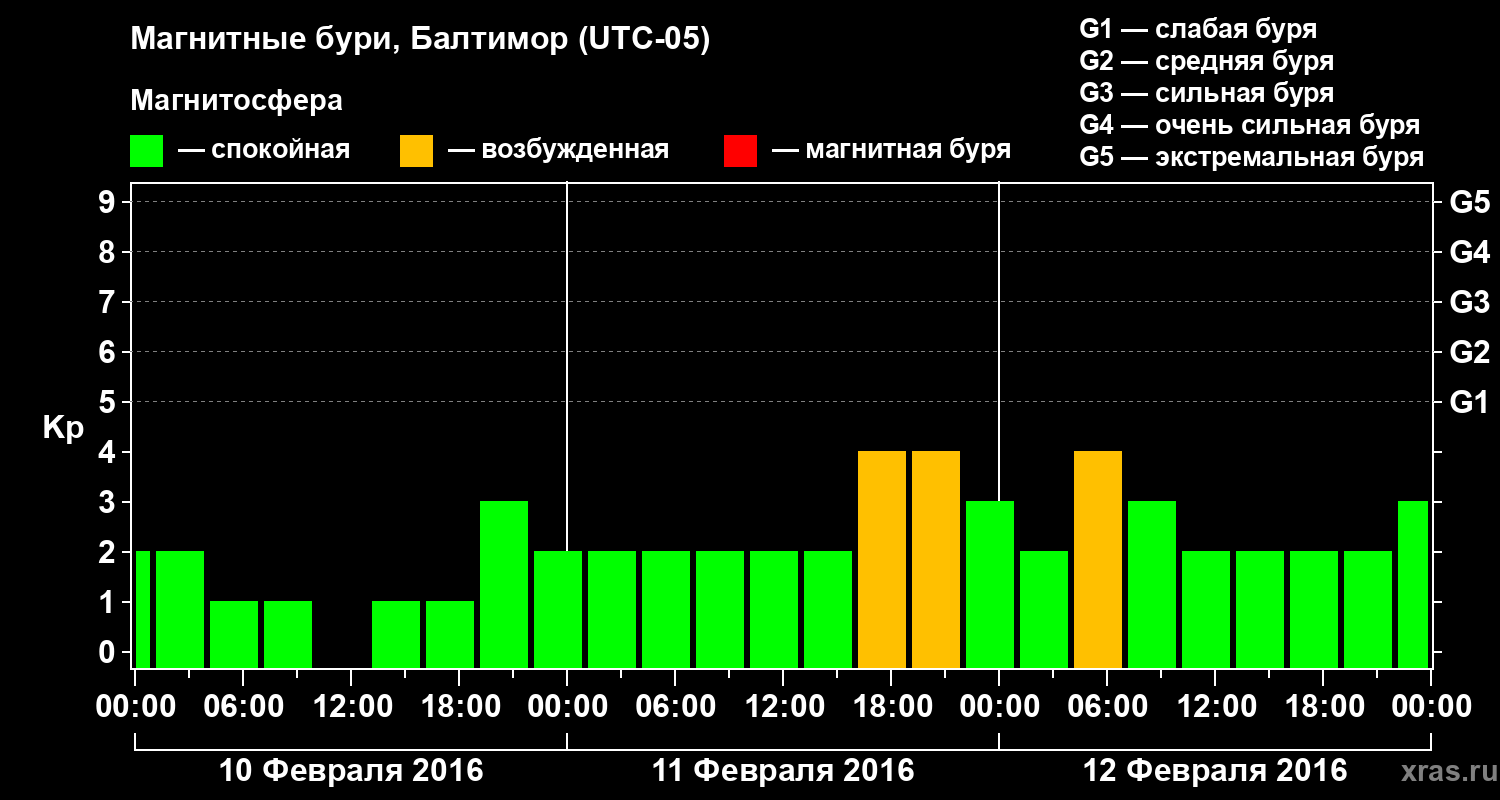Click the '12 Февраля 2016' date label
This screenshot has height=800, width=1500.
click(x=1215, y=771)
